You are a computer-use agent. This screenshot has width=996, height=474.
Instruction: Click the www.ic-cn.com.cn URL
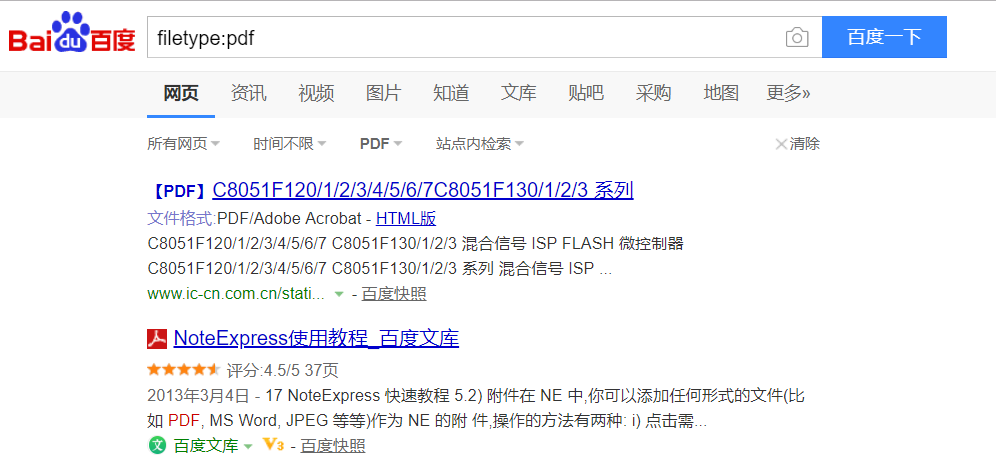[x=236, y=294]
